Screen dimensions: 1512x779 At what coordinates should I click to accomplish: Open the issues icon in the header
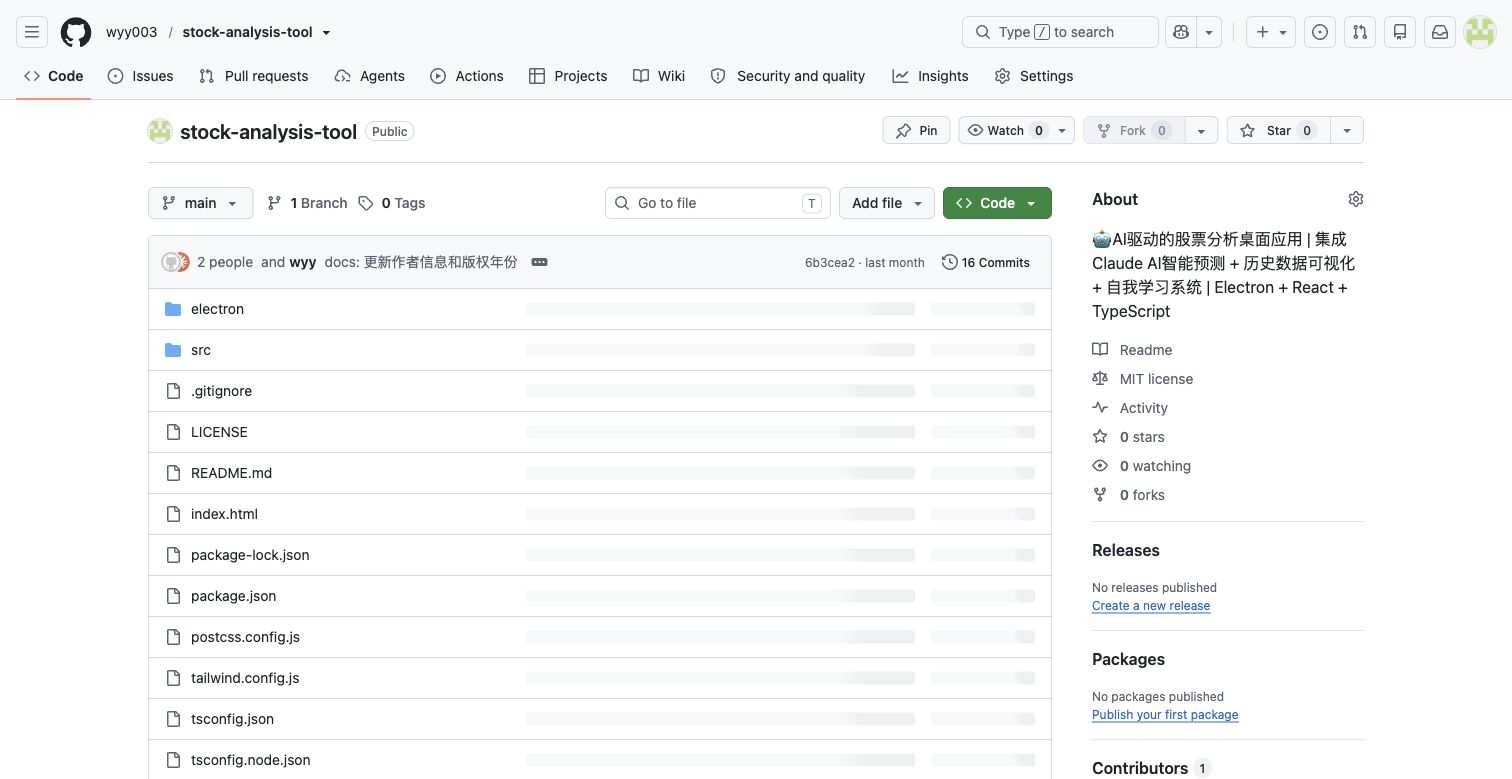(1320, 32)
